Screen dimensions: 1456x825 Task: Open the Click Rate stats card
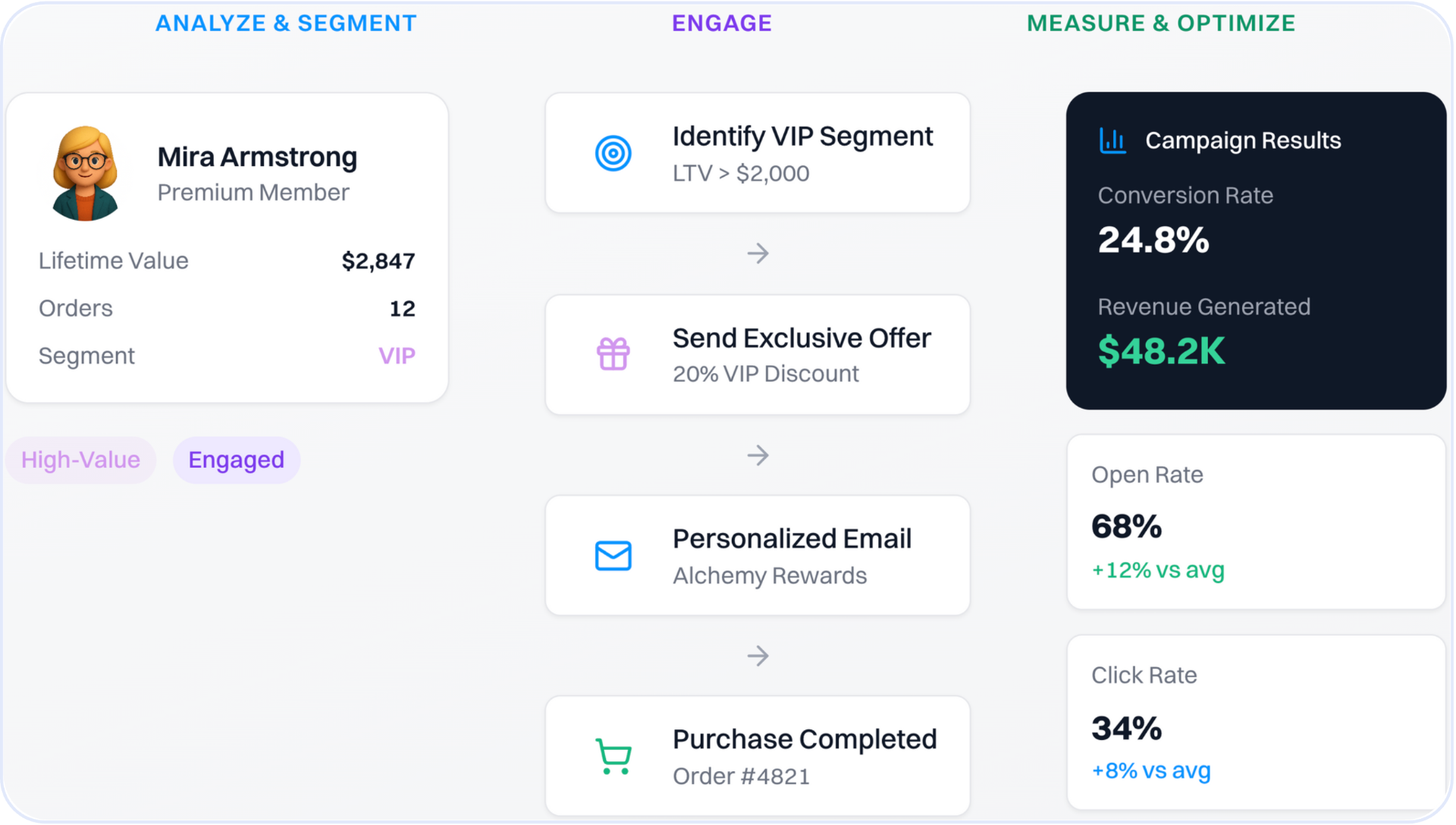pyautogui.click(x=1256, y=723)
